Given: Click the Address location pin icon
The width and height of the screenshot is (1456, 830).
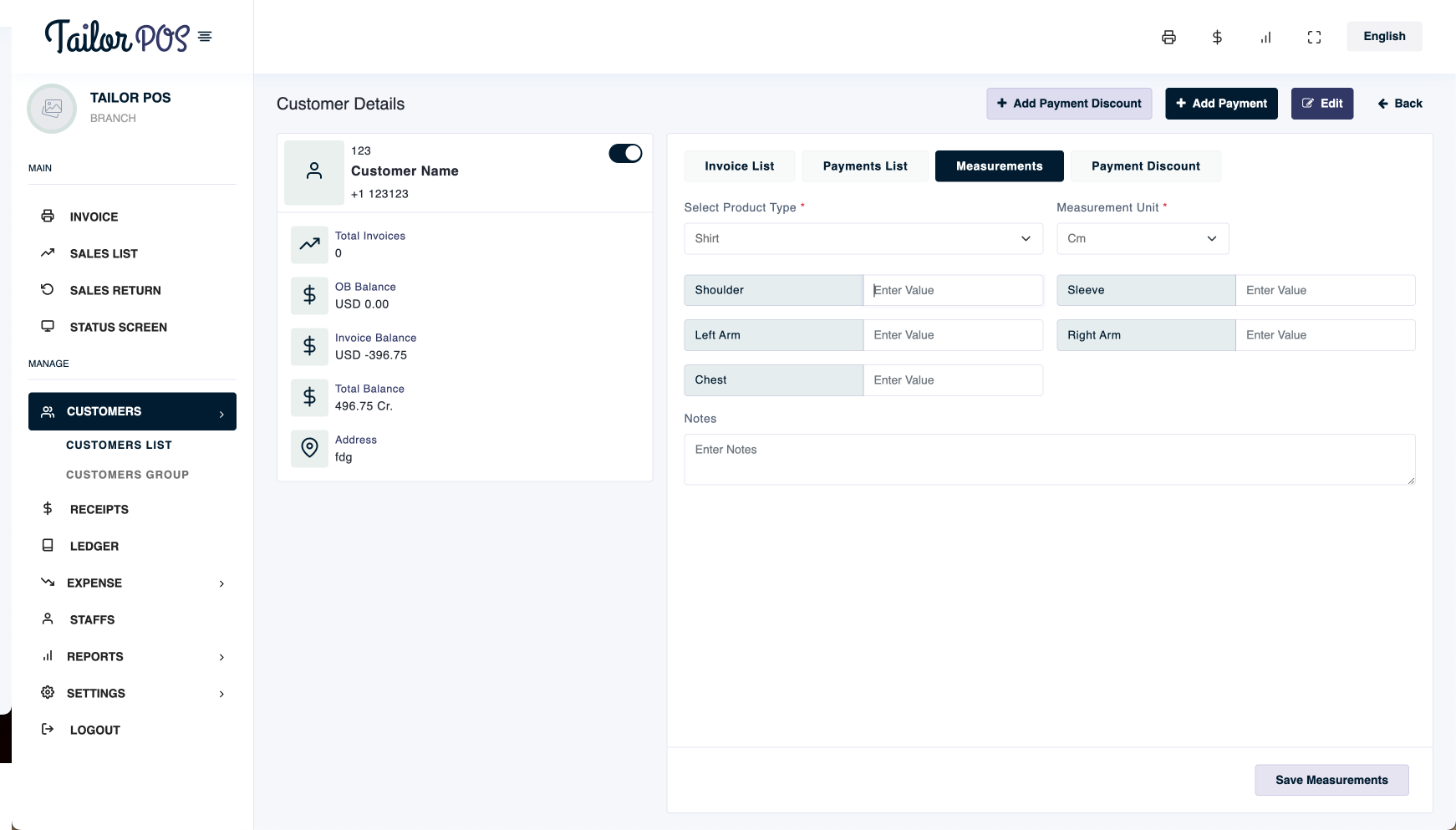Looking at the screenshot, I should (x=309, y=448).
